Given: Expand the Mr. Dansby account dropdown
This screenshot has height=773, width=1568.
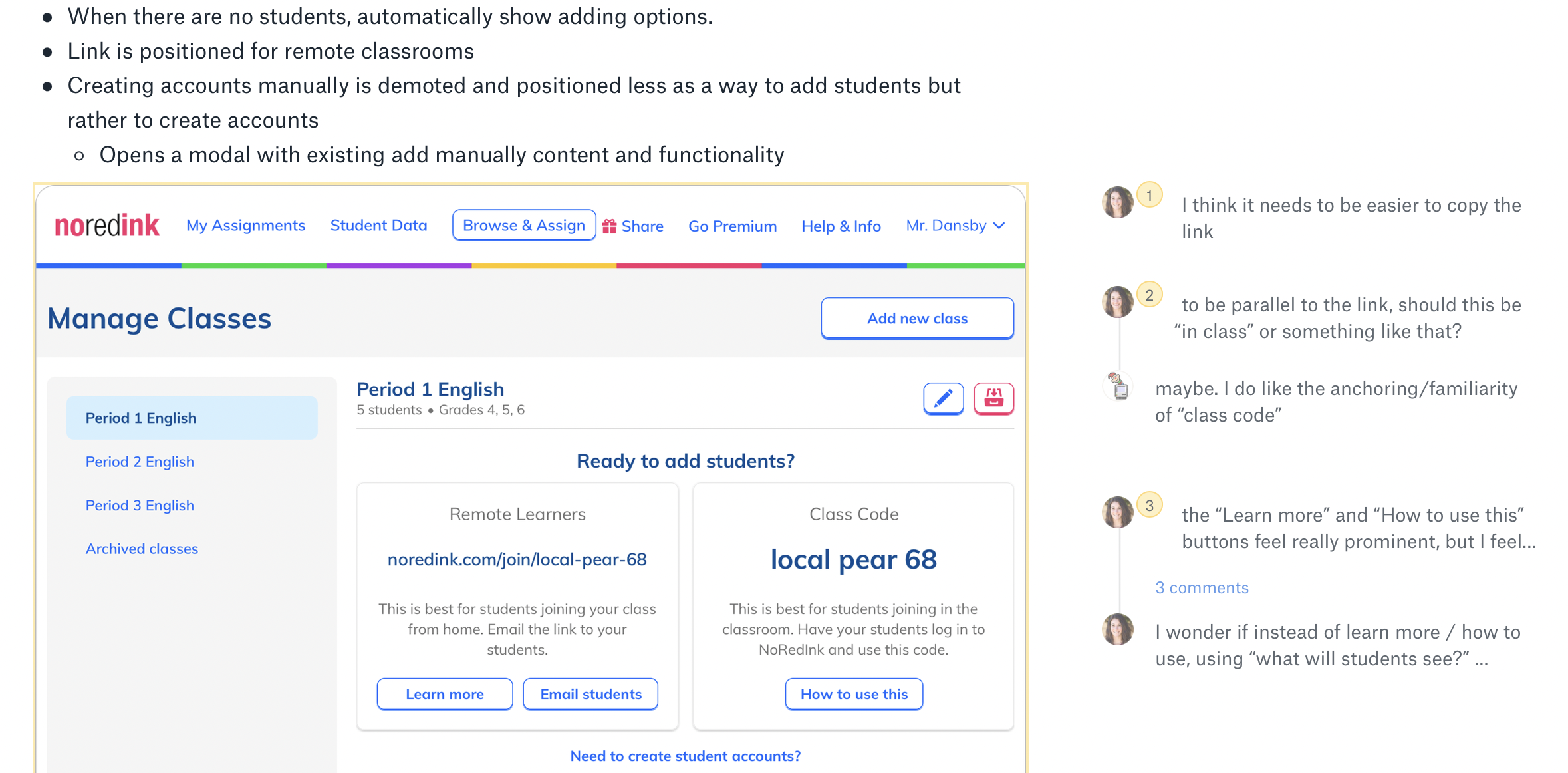Looking at the screenshot, I should 955,226.
